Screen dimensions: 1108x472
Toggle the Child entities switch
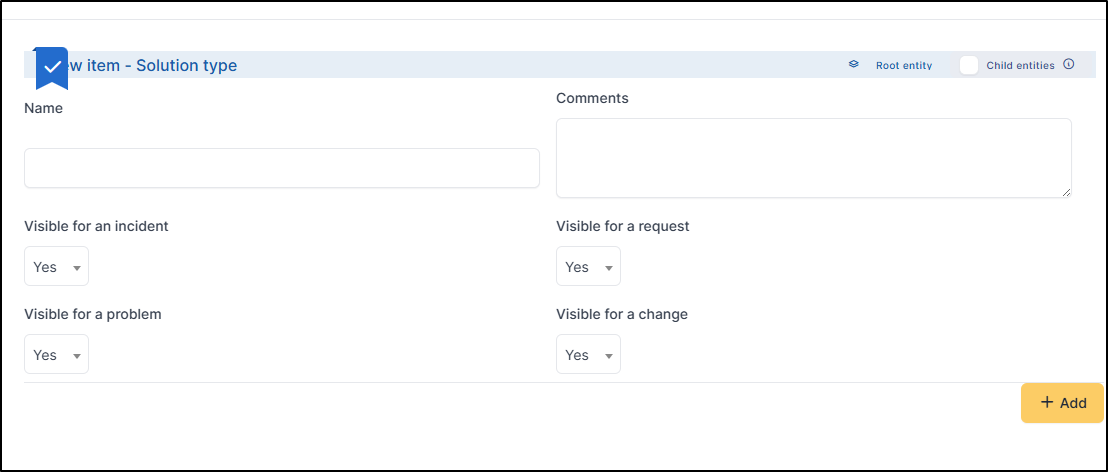[968, 65]
